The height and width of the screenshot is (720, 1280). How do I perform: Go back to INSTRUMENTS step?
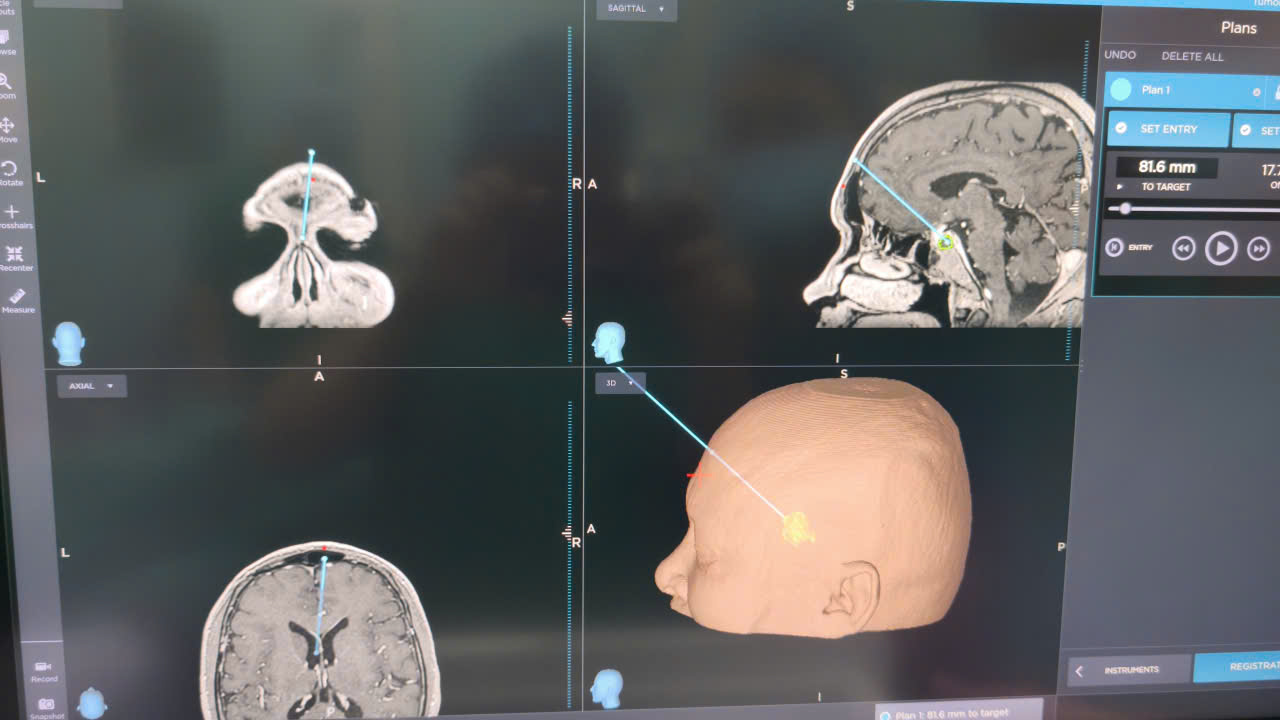tap(1130, 670)
